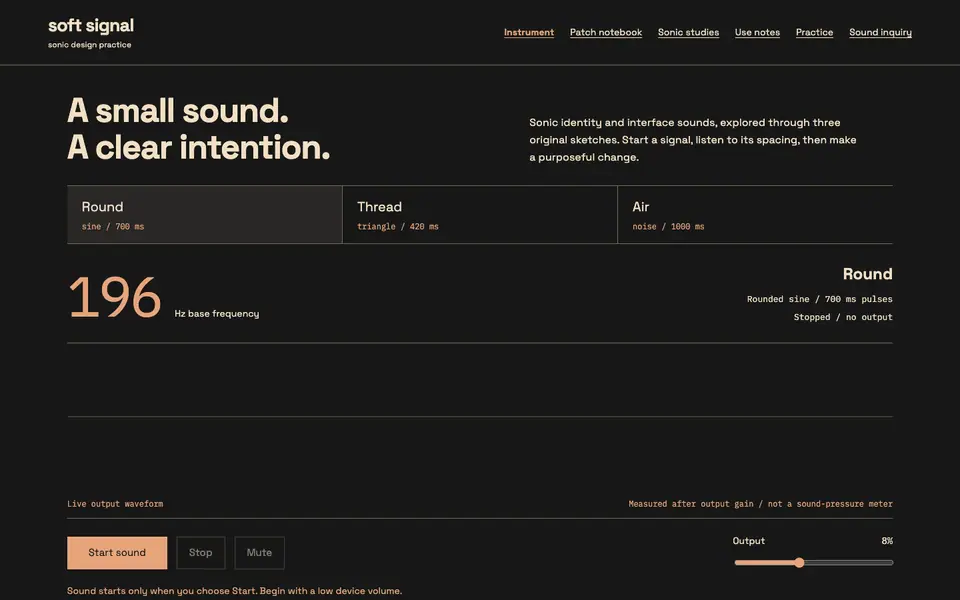Switch to the Thread triangle sketch
The width and height of the screenshot is (960, 600).
point(480,215)
